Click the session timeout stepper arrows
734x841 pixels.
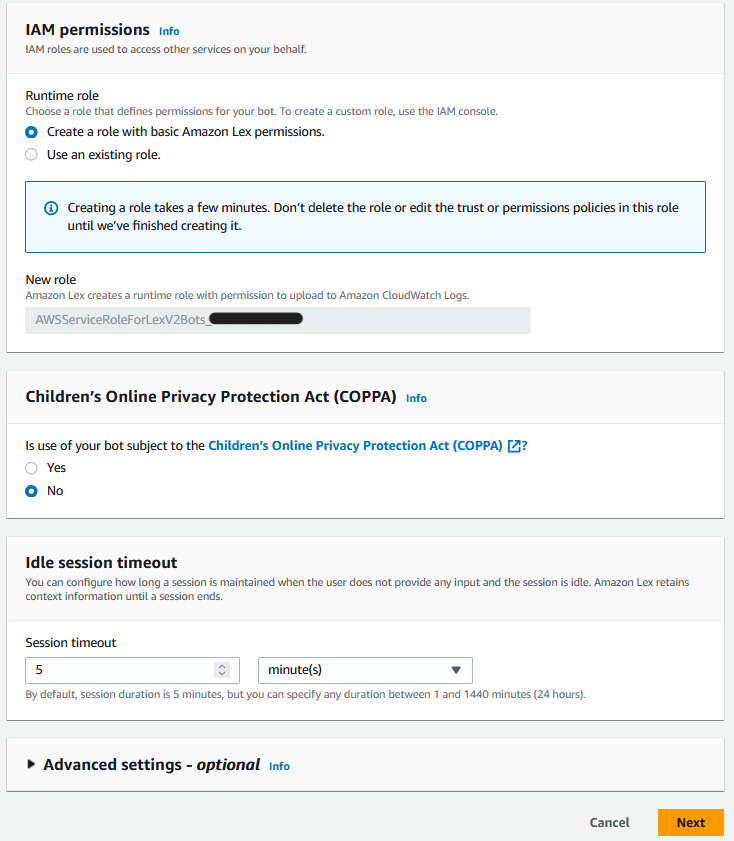[x=221, y=670]
